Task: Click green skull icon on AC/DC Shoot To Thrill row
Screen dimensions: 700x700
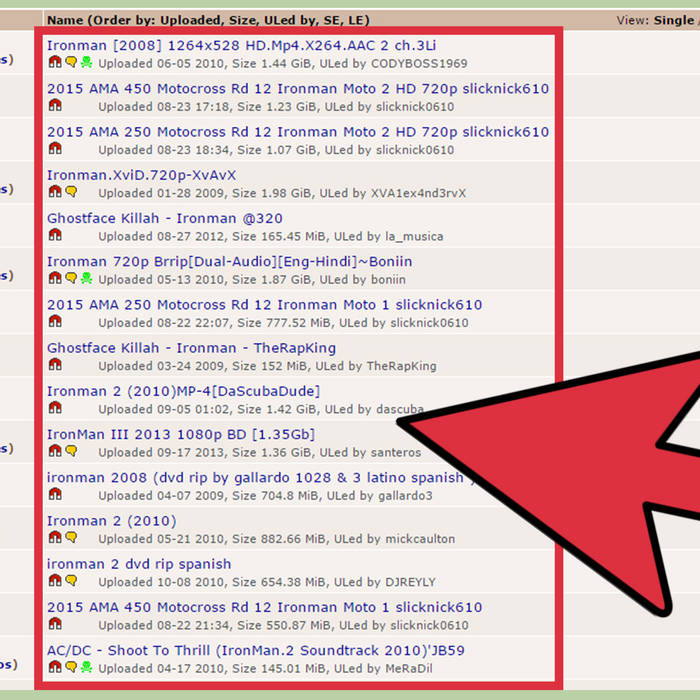Action: click(x=86, y=667)
